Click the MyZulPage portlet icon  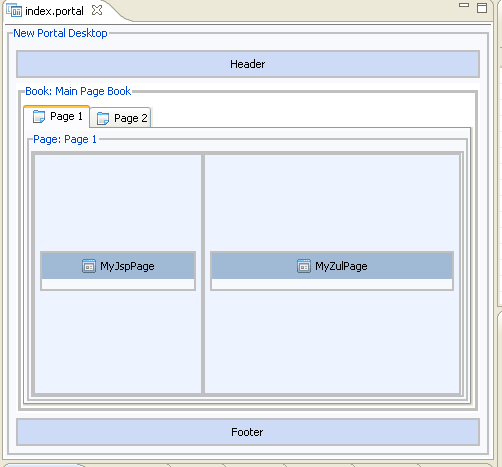coord(304,266)
